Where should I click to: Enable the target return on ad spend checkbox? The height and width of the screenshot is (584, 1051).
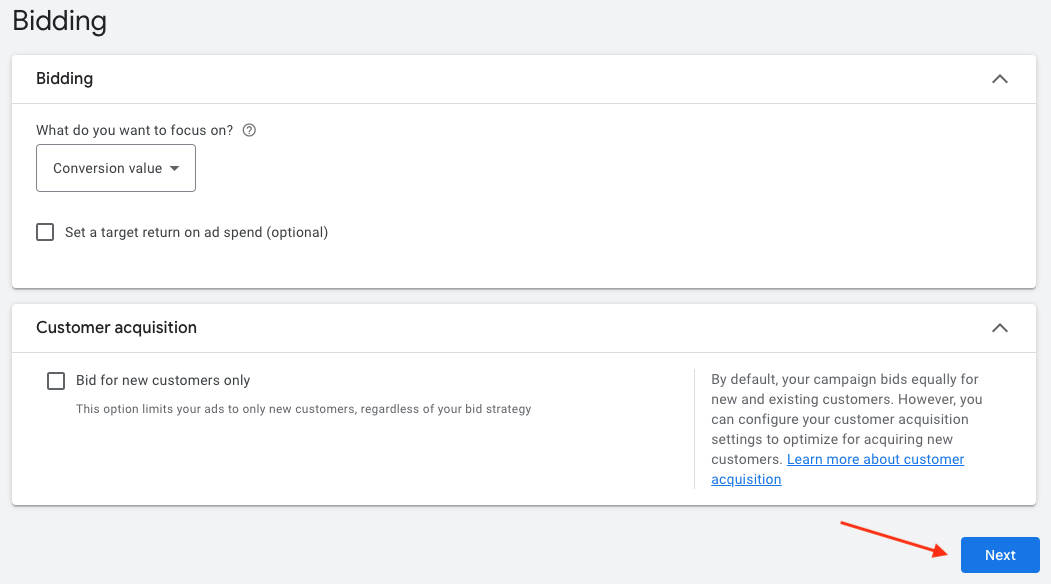[45, 232]
